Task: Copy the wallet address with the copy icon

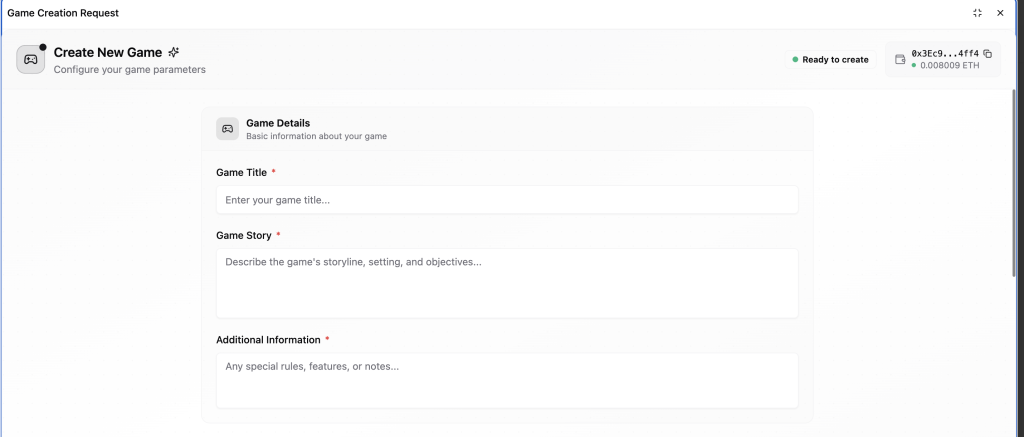Action: pos(987,54)
